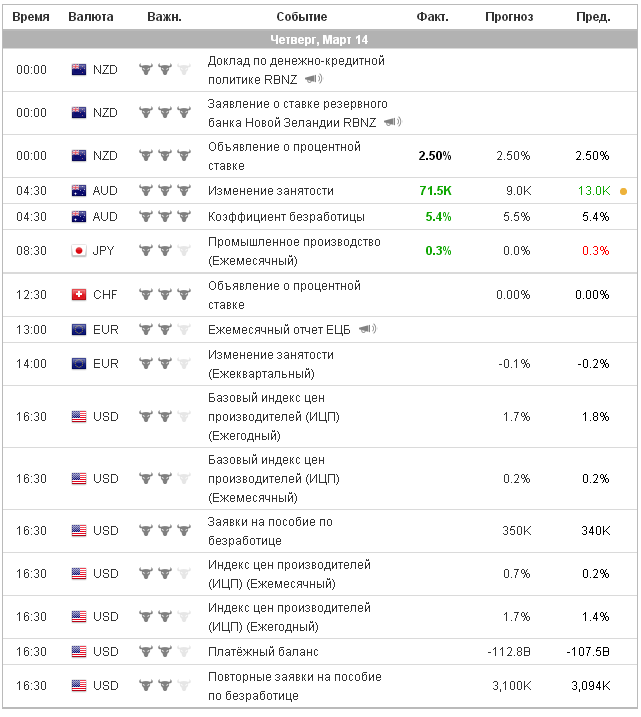Open the Коэффициент безработицы event

286,217
